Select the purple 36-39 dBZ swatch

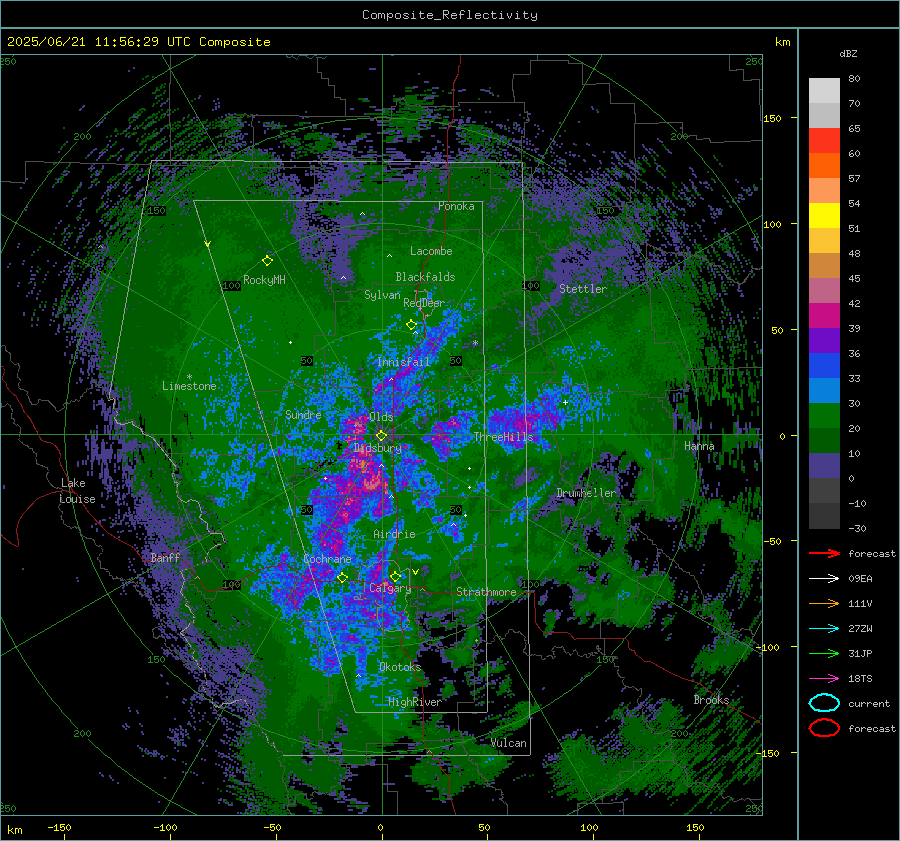(x=824, y=340)
